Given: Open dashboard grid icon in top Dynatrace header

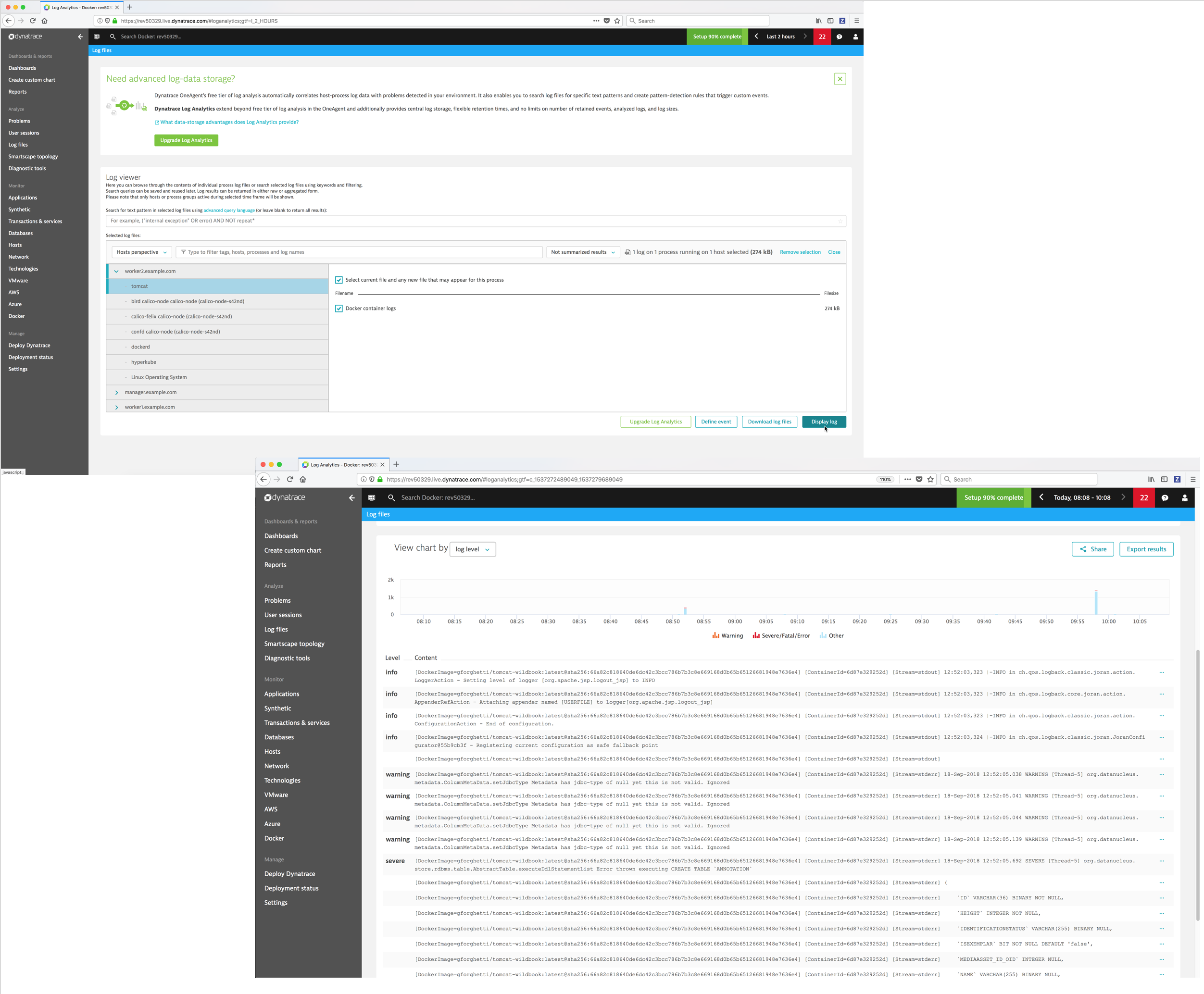Looking at the screenshot, I should (x=96, y=37).
